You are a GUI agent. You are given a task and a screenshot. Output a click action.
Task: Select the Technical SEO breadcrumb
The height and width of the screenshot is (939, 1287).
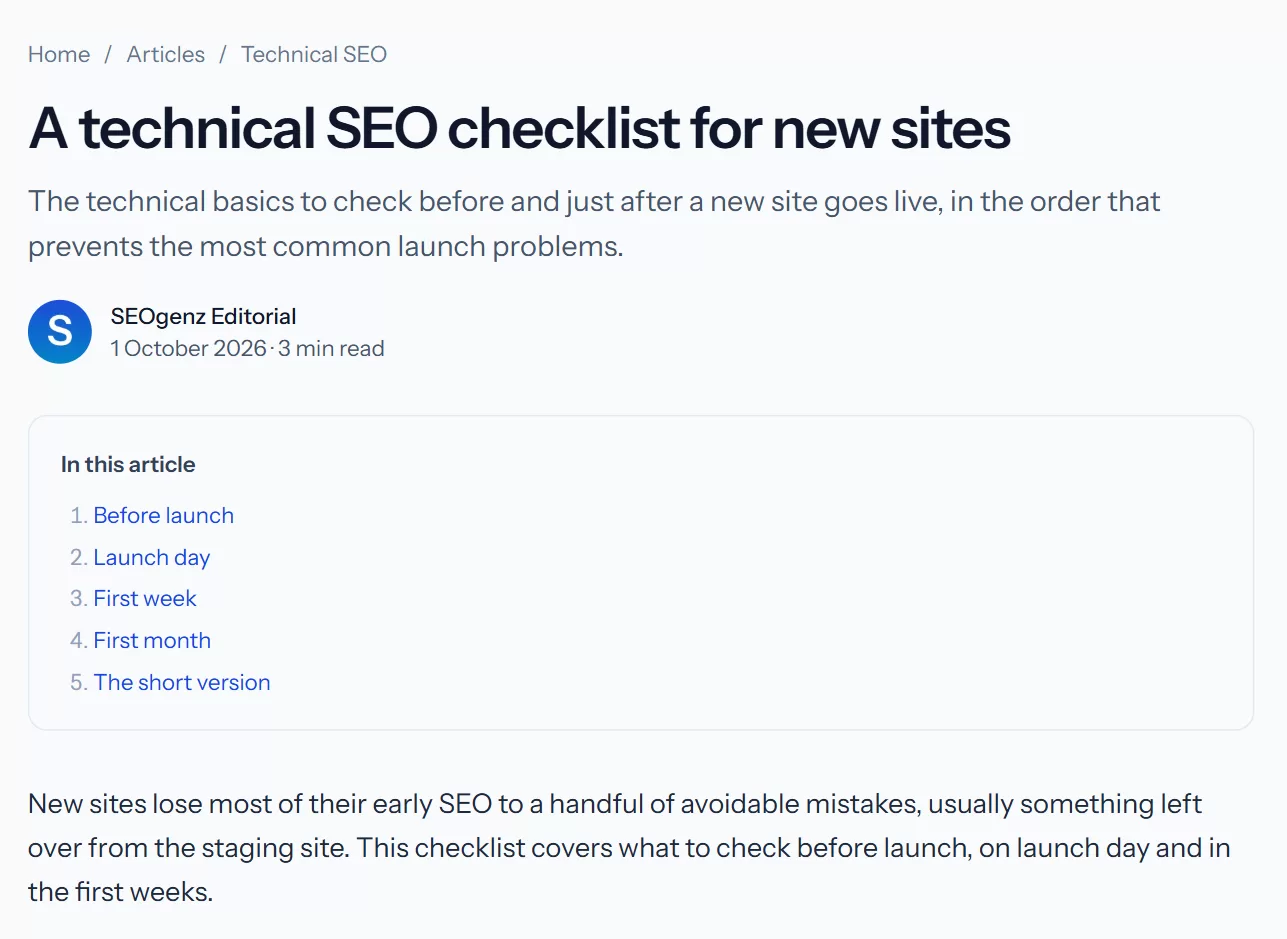pyautogui.click(x=314, y=54)
